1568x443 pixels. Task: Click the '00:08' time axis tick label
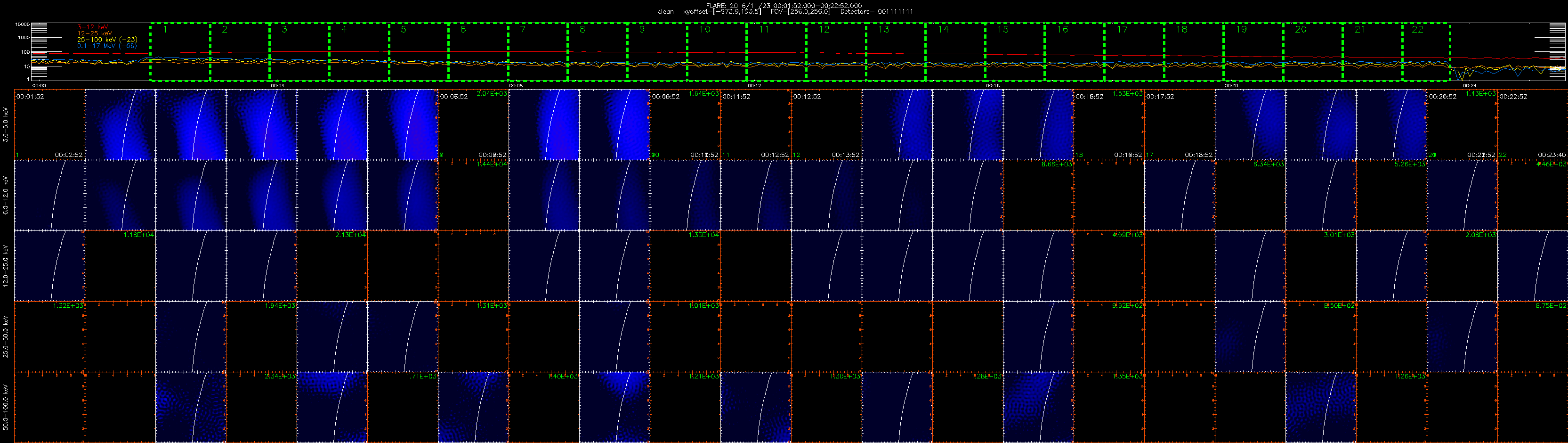[516, 86]
